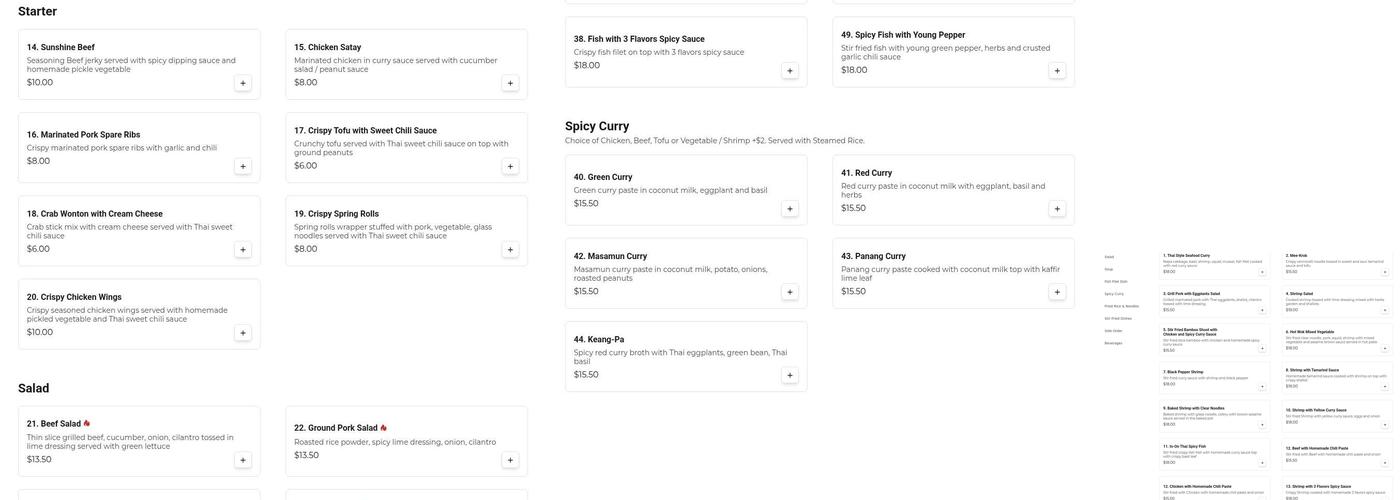Select Beverages in the small category sidebar
1400x500 pixels.
[x=1113, y=343]
